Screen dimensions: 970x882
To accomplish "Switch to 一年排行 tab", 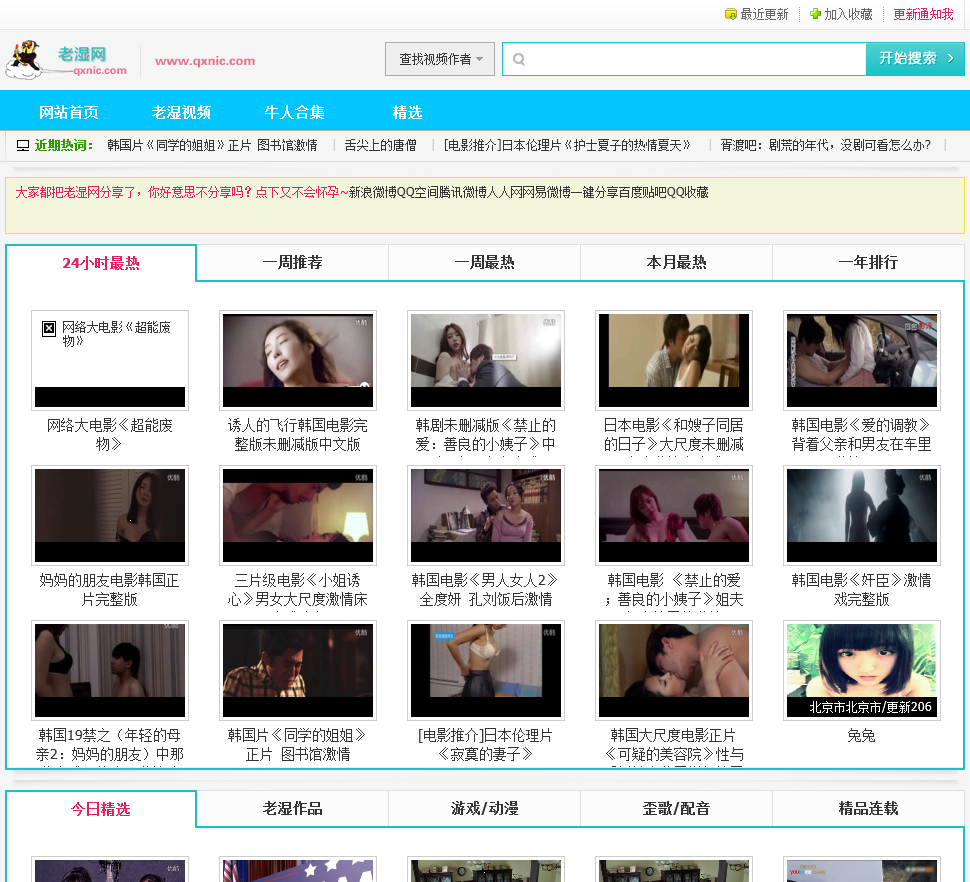I will tap(868, 262).
